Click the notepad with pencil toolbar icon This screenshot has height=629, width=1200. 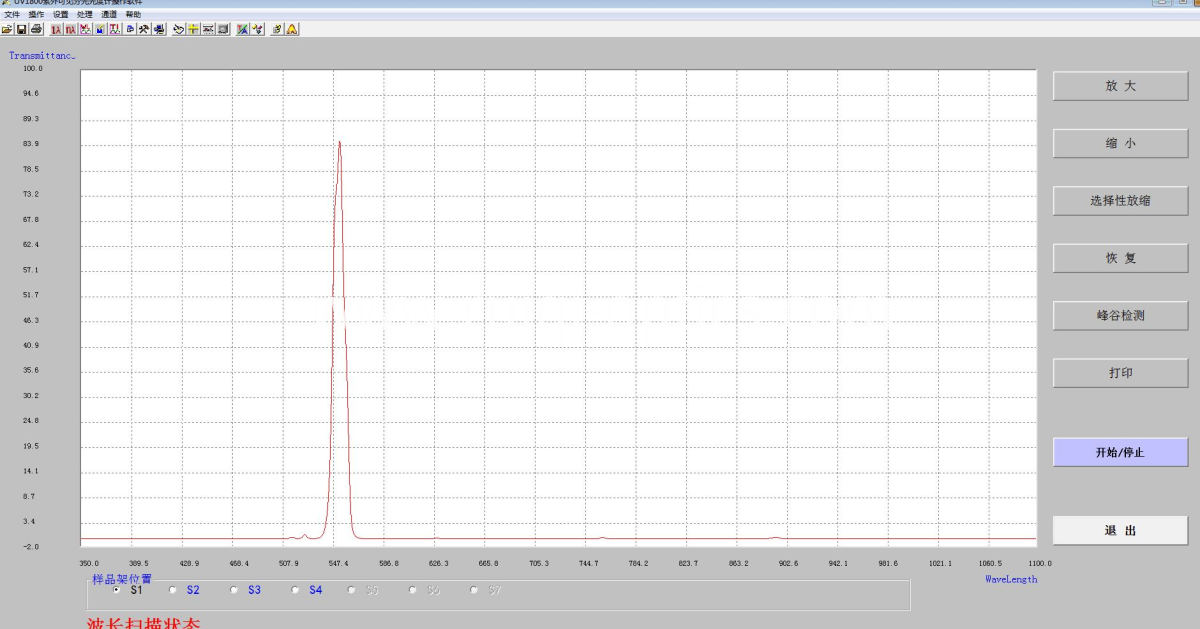(277, 30)
